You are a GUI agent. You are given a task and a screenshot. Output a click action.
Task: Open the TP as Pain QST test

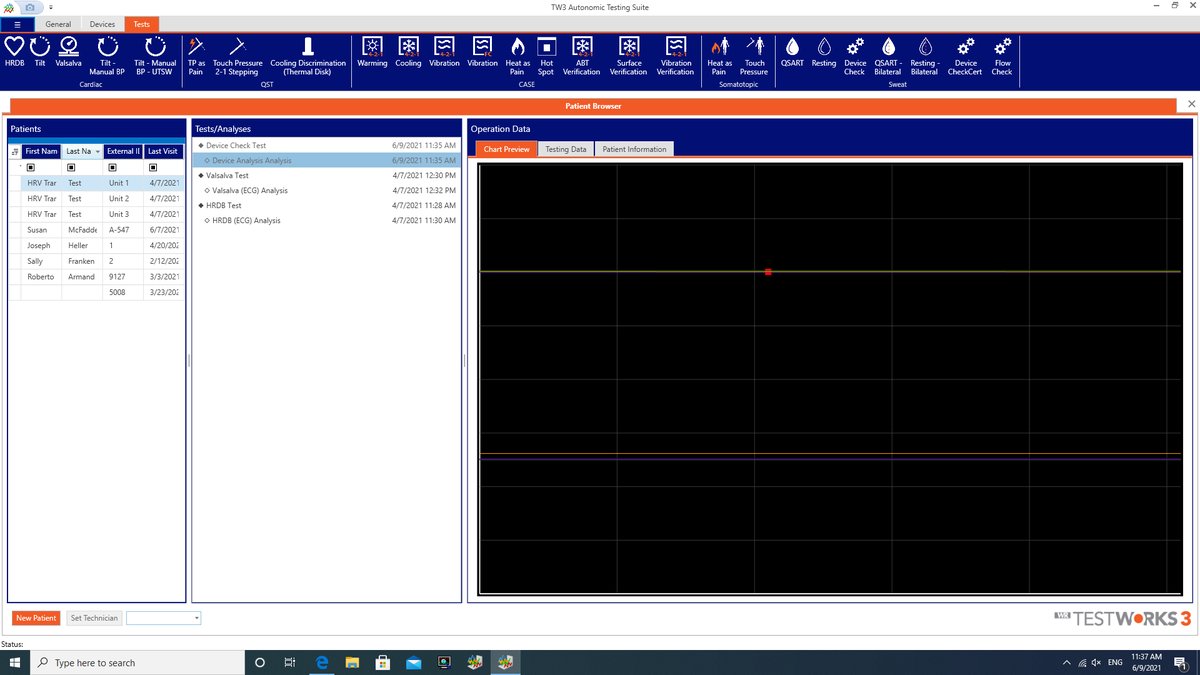pos(196,55)
